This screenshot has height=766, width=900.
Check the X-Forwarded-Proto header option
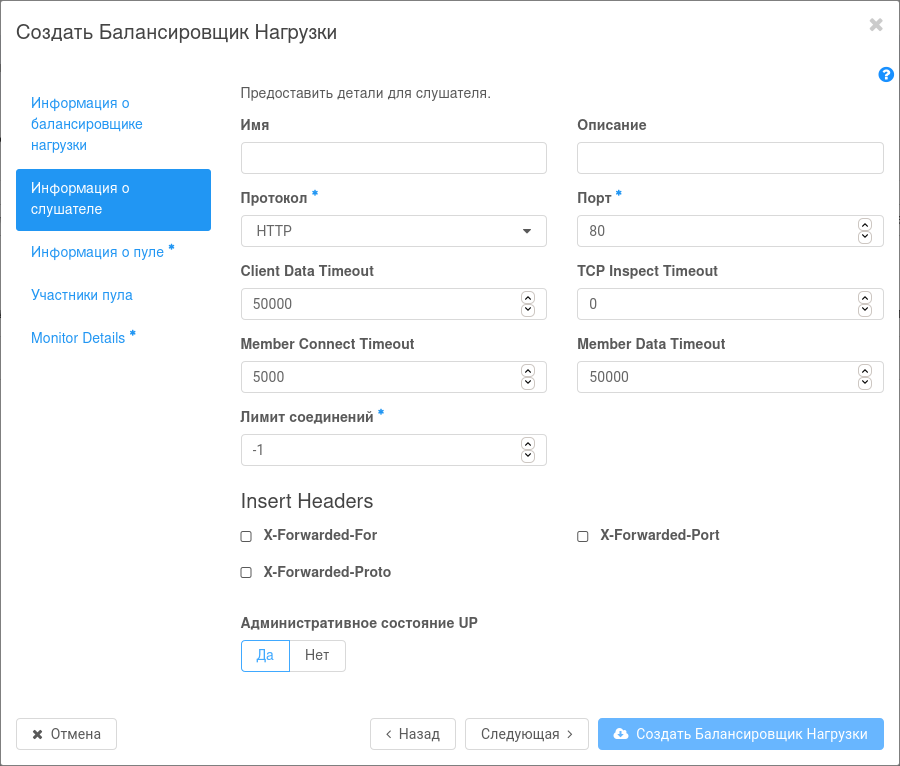pyautogui.click(x=246, y=573)
